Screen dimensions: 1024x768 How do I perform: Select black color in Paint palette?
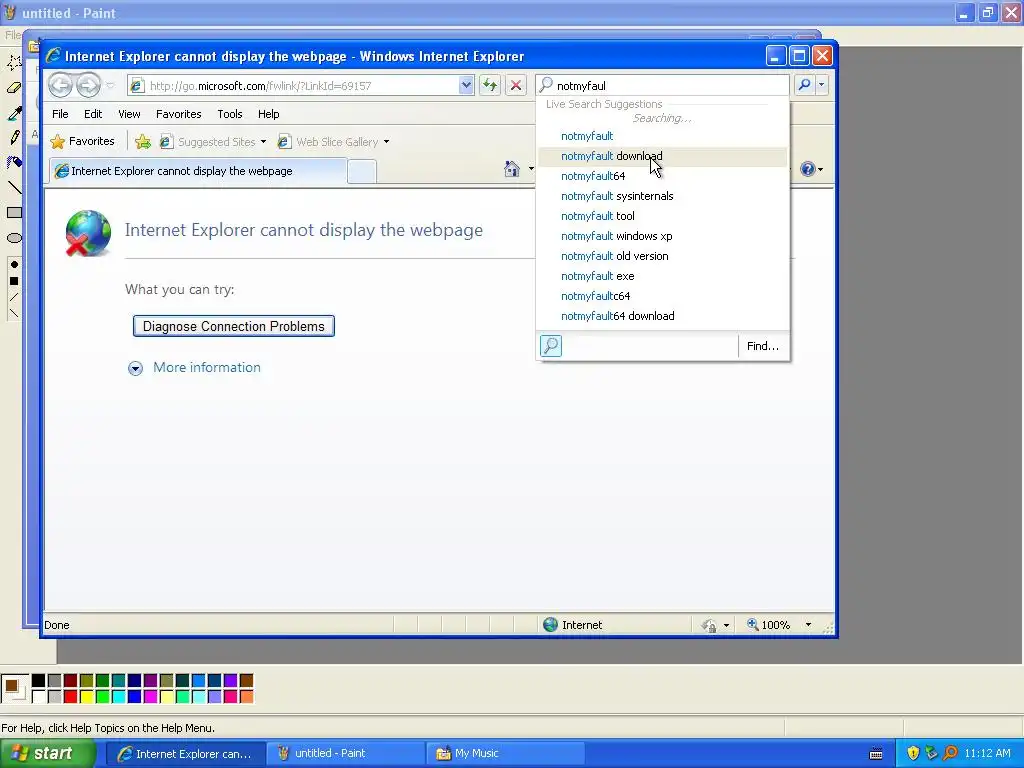39,681
